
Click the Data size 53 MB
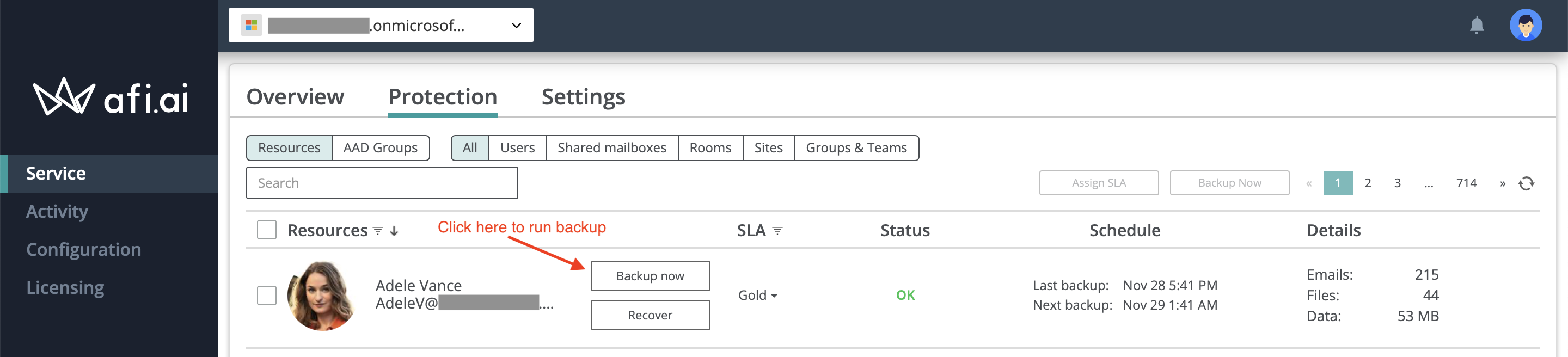coord(1418,316)
